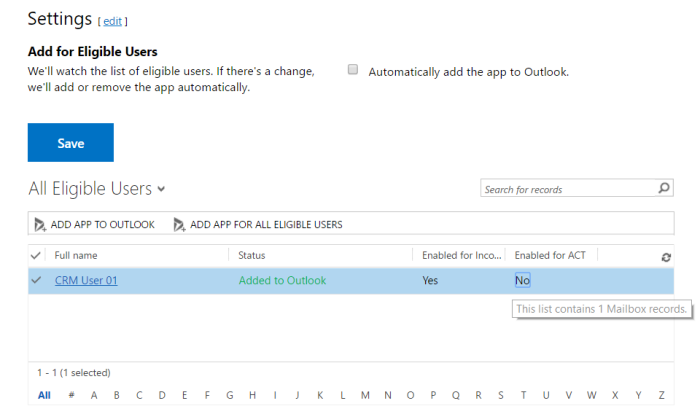Toggle the select-all checkmark in the header
Image resolution: width=700 pixels, height=406 pixels.
(37, 256)
